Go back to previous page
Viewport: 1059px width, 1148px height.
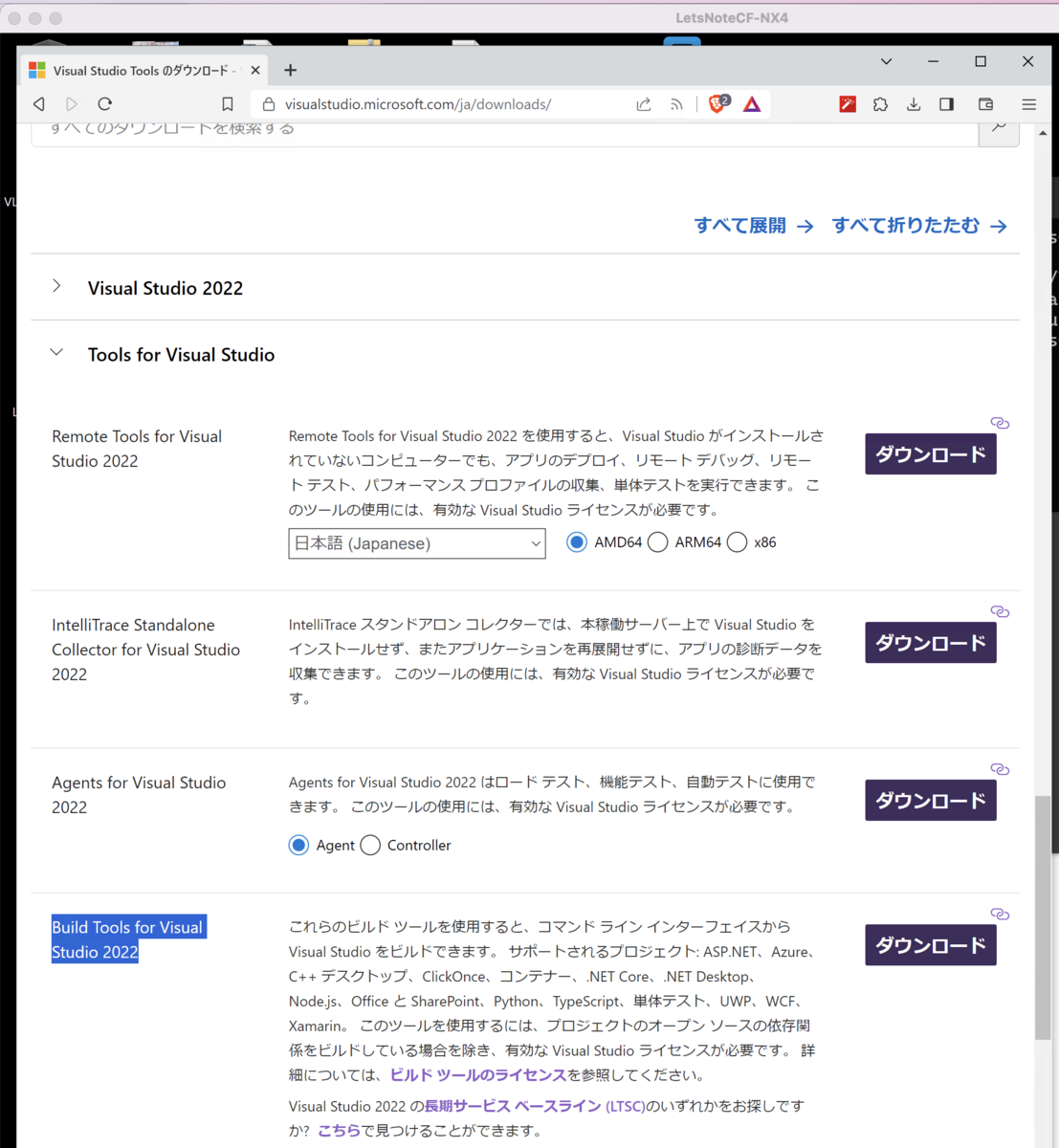coord(39,104)
